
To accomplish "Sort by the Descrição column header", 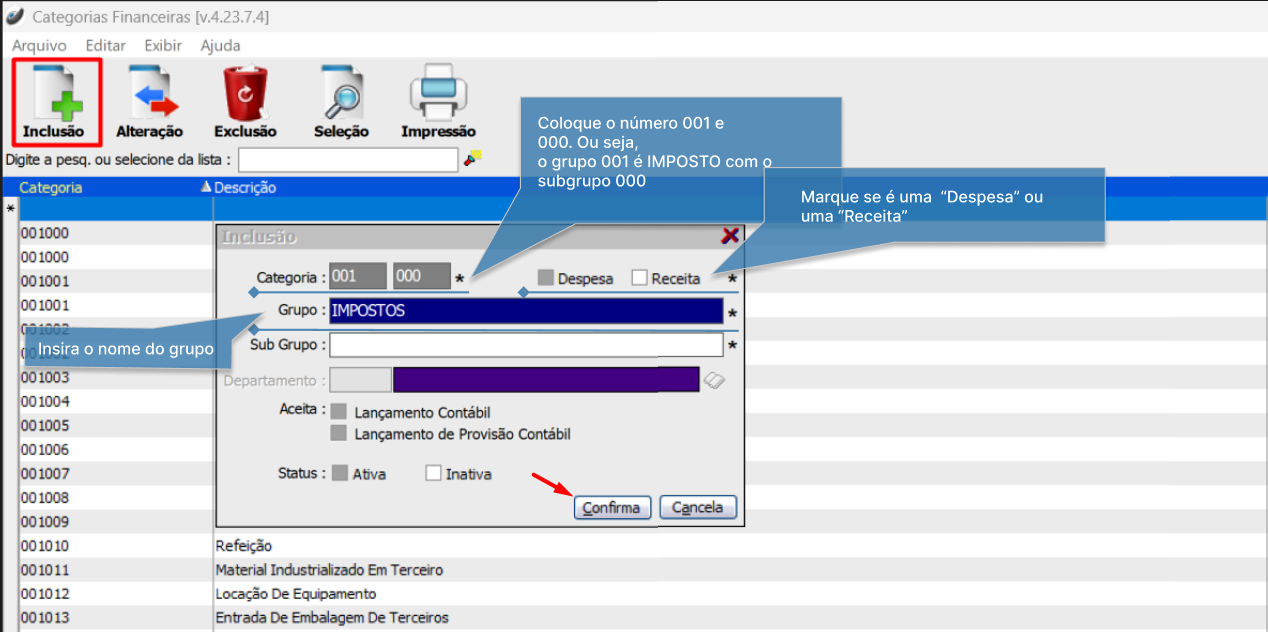I will click(245, 187).
